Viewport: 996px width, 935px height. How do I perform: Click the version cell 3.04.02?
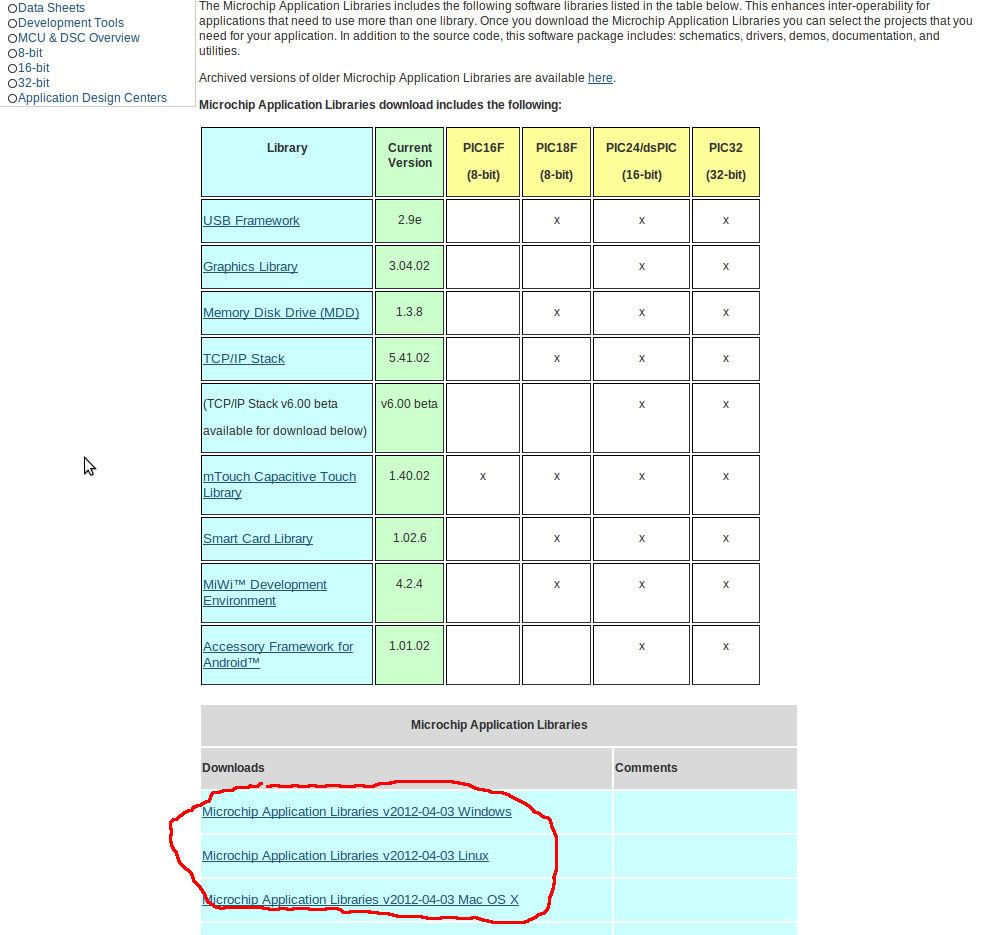click(410, 267)
